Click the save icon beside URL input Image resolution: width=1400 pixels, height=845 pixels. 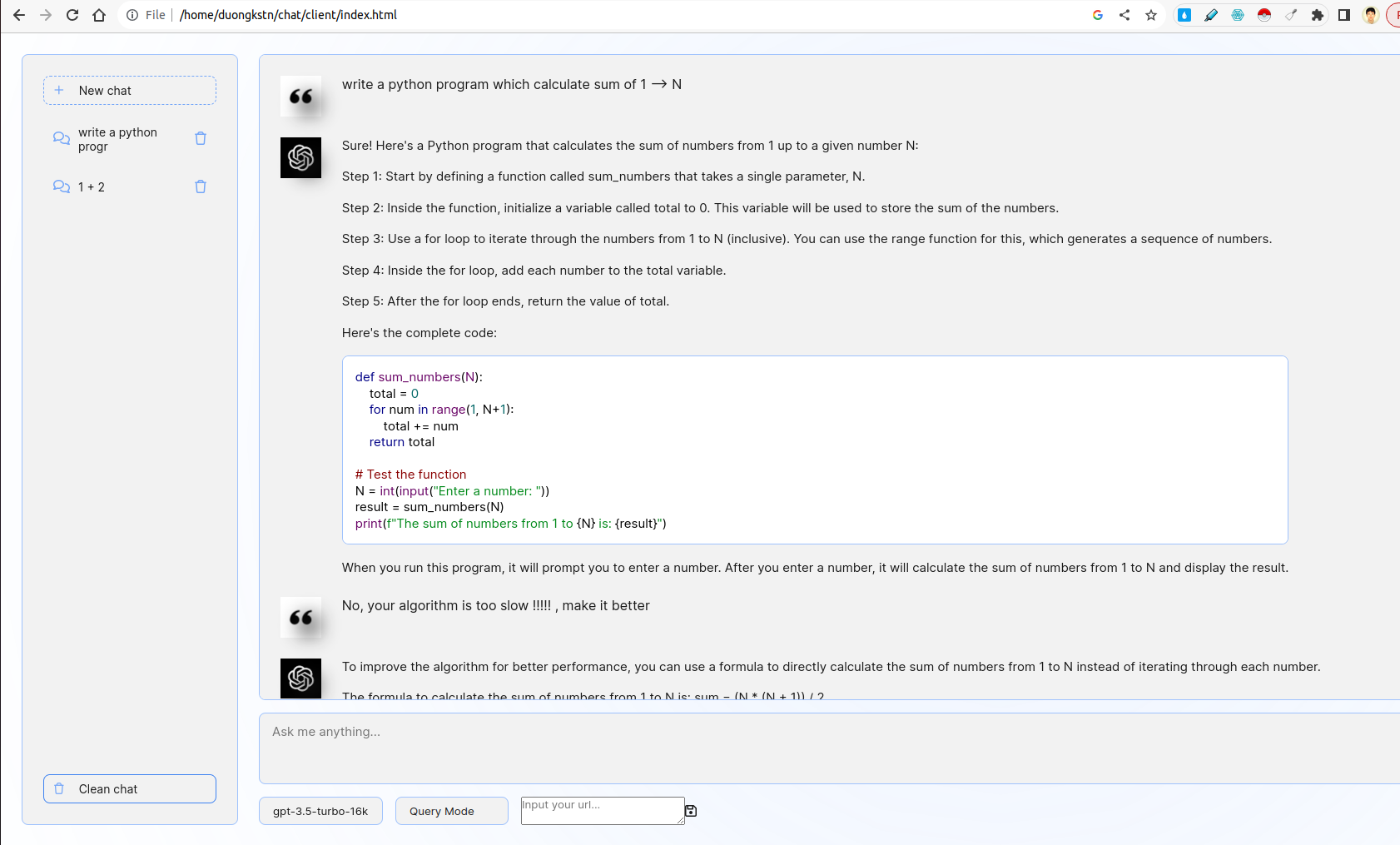[x=691, y=811]
